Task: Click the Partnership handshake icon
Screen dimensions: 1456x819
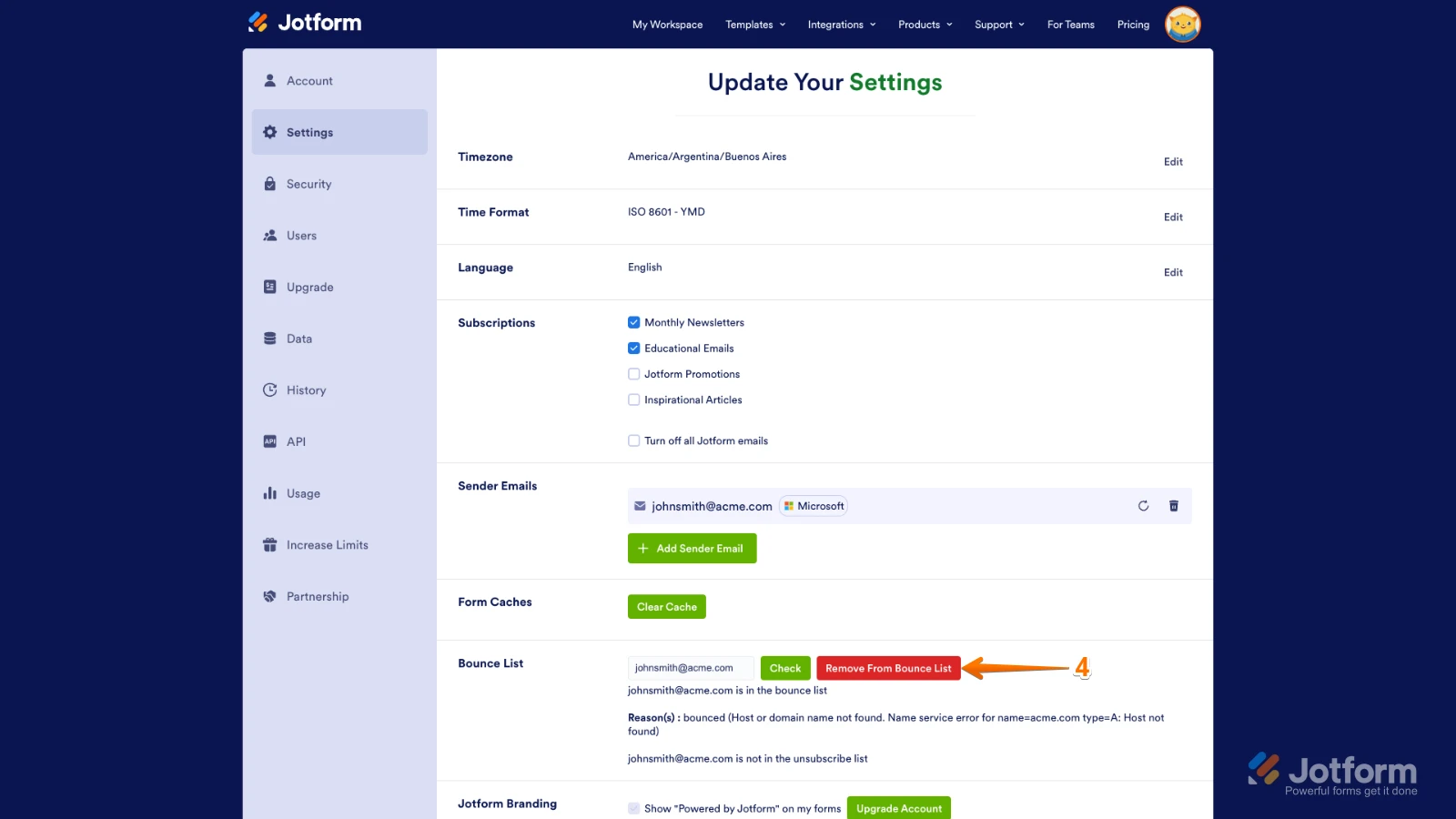Action: (269, 596)
